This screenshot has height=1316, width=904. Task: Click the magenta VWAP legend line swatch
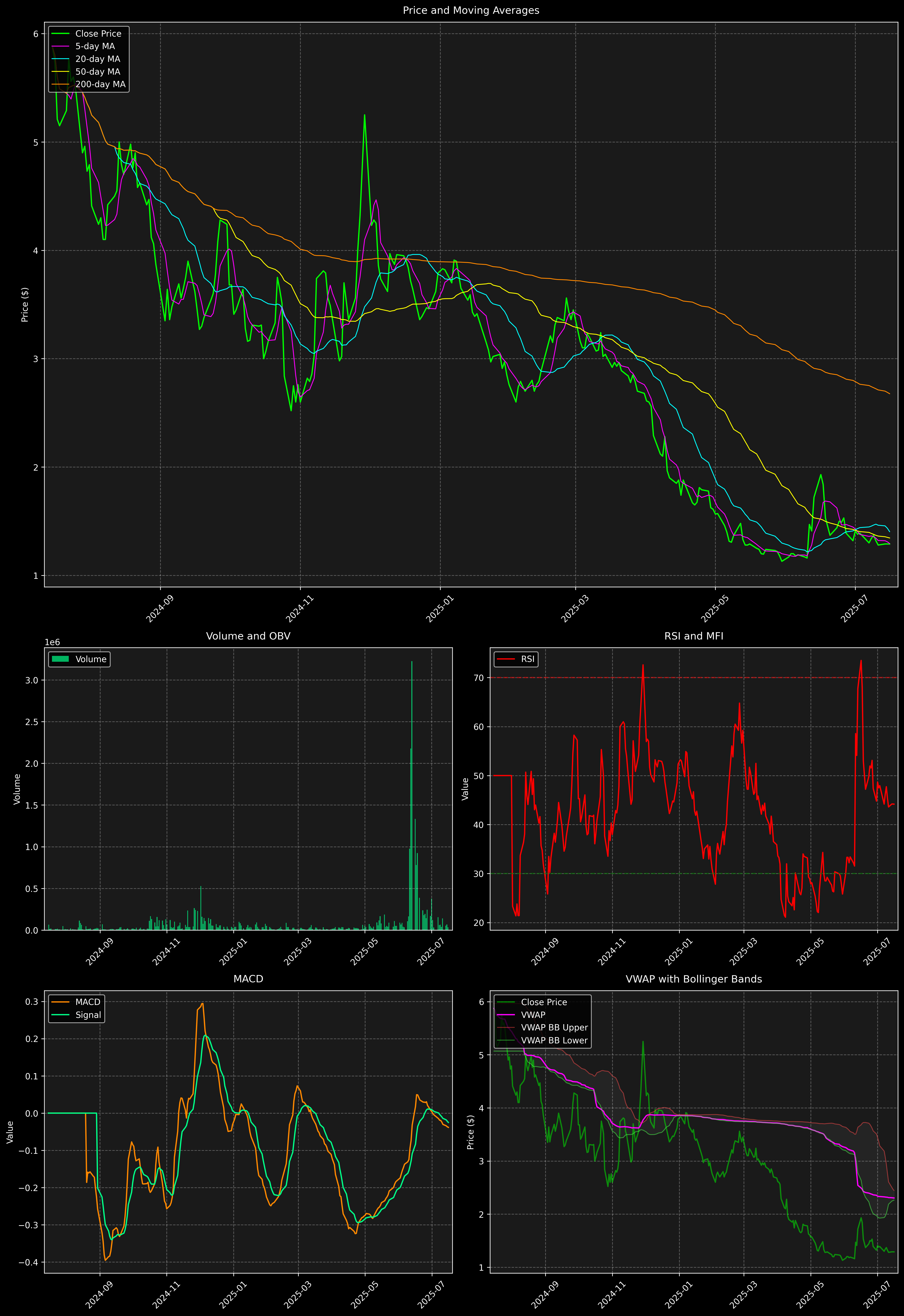tap(506, 1015)
